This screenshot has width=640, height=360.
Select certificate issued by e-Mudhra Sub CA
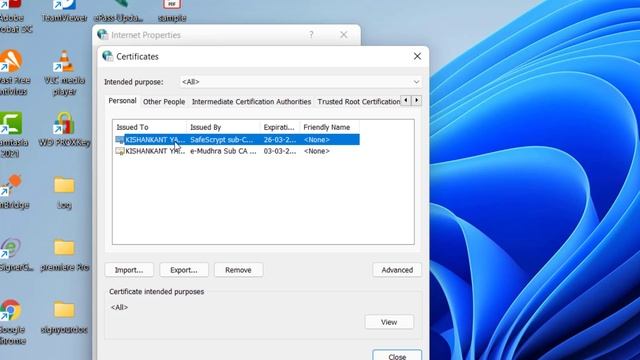point(223,151)
